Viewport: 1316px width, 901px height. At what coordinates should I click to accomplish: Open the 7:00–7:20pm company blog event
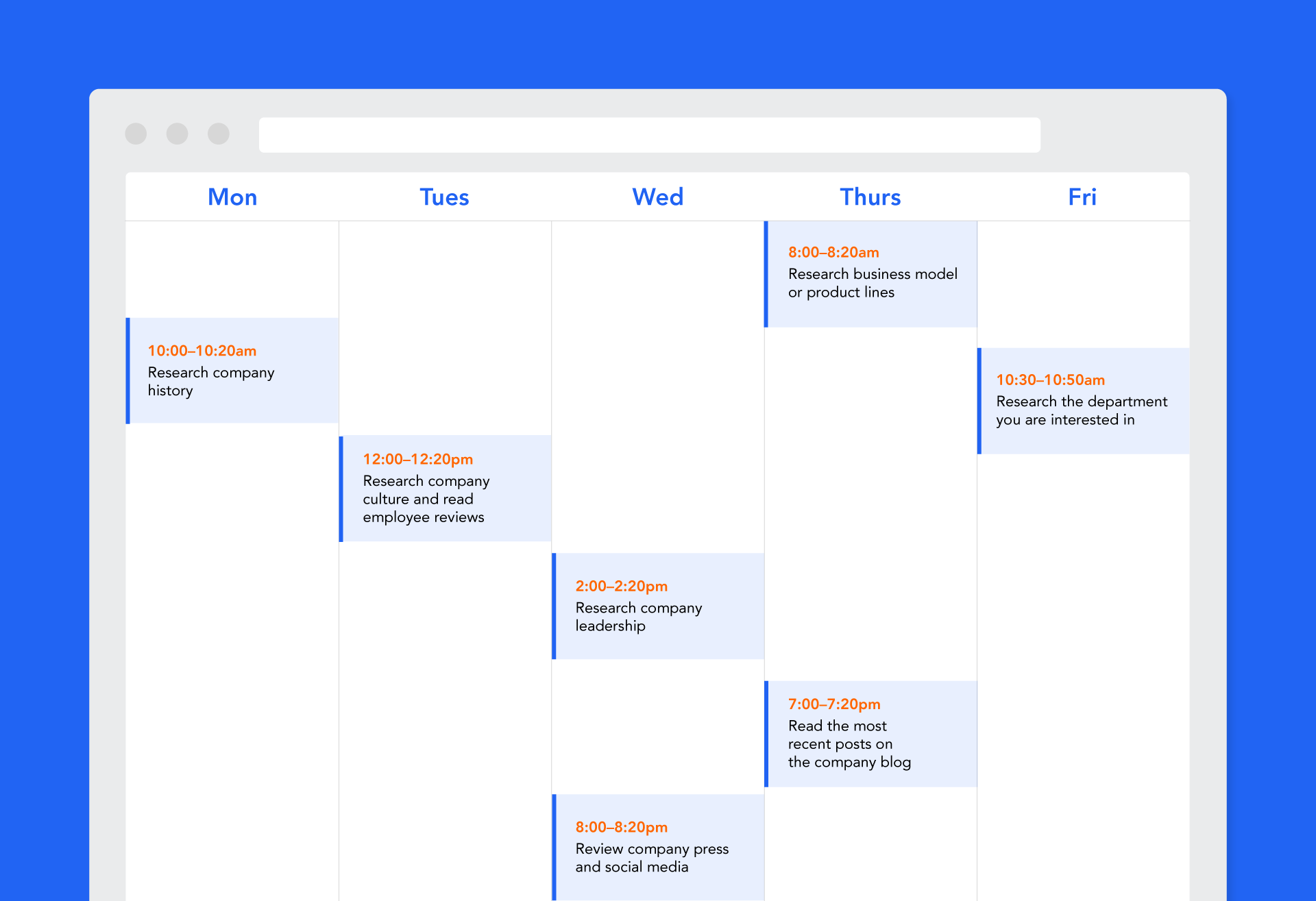(x=870, y=734)
